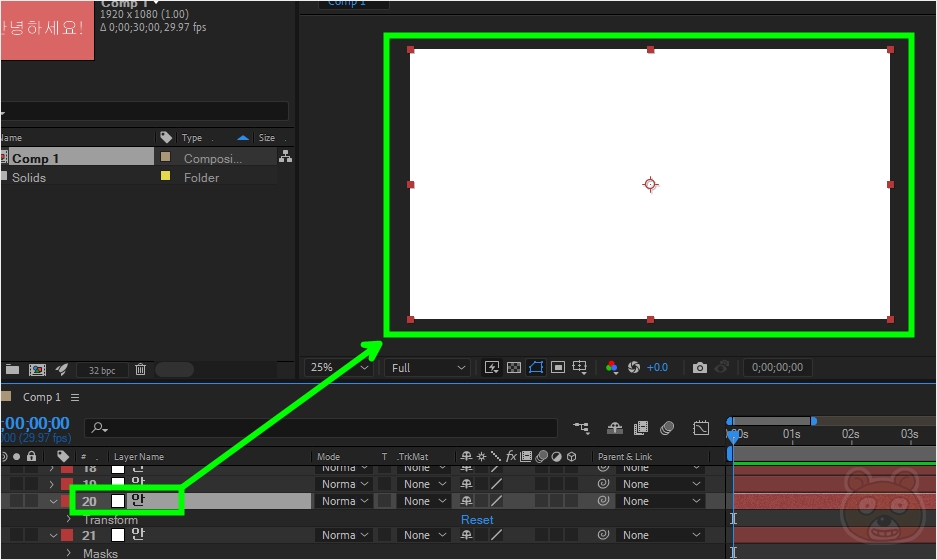Click the tag icon in Project panel header
937x560 pixels.
point(166,137)
